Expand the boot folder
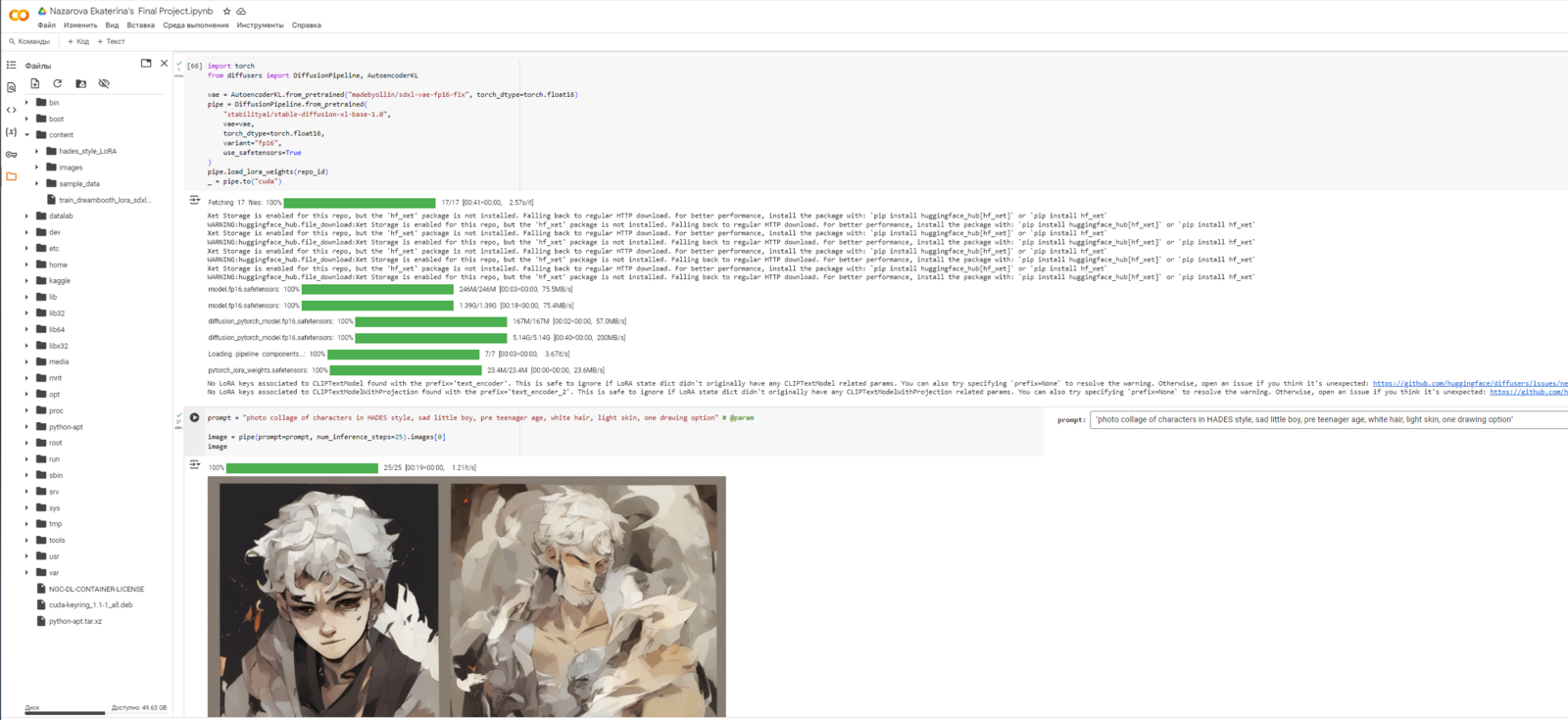 [26, 119]
